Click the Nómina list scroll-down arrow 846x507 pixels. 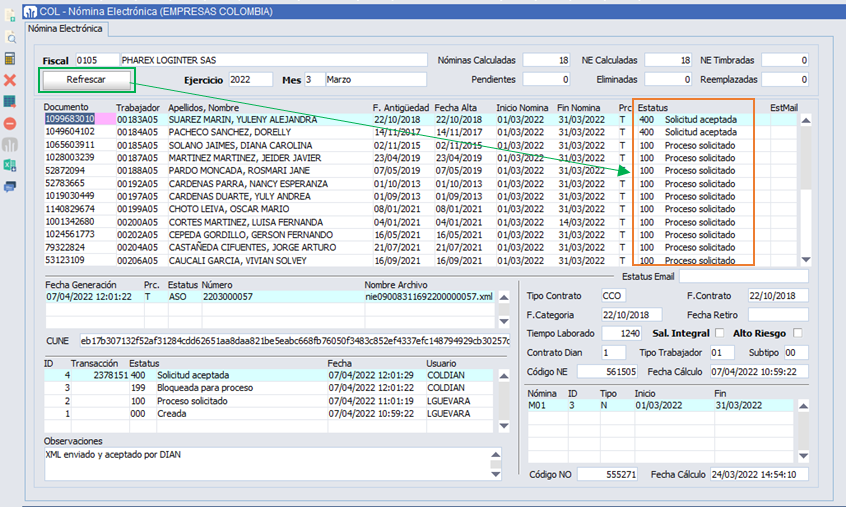point(803,456)
